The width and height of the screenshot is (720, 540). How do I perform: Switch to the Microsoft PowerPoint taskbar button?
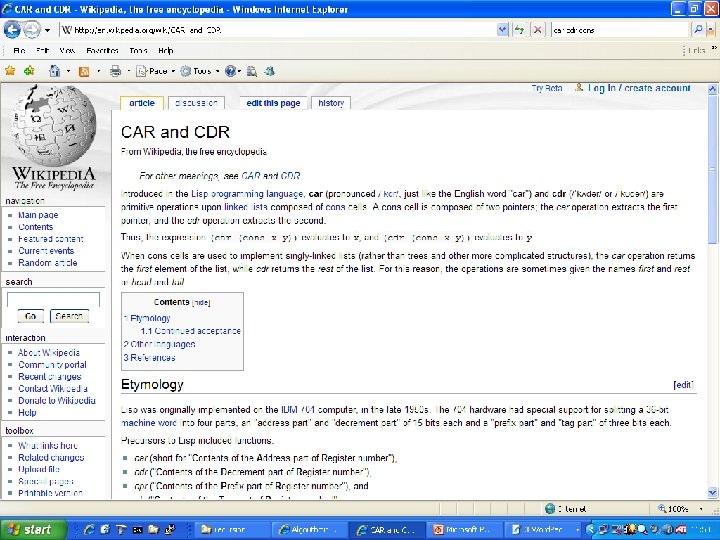click(x=463, y=529)
